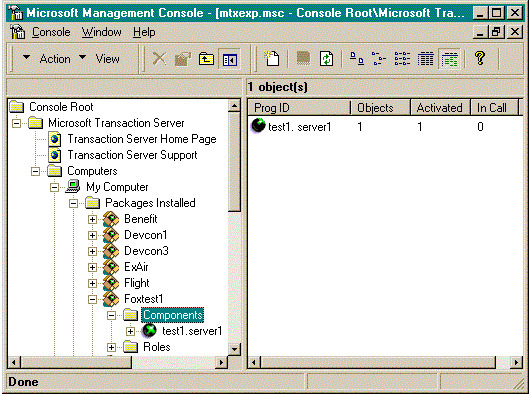Click the Benefit package icon
Image resolution: width=530 pixels, height=394 pixels.
tap(111, 219)
